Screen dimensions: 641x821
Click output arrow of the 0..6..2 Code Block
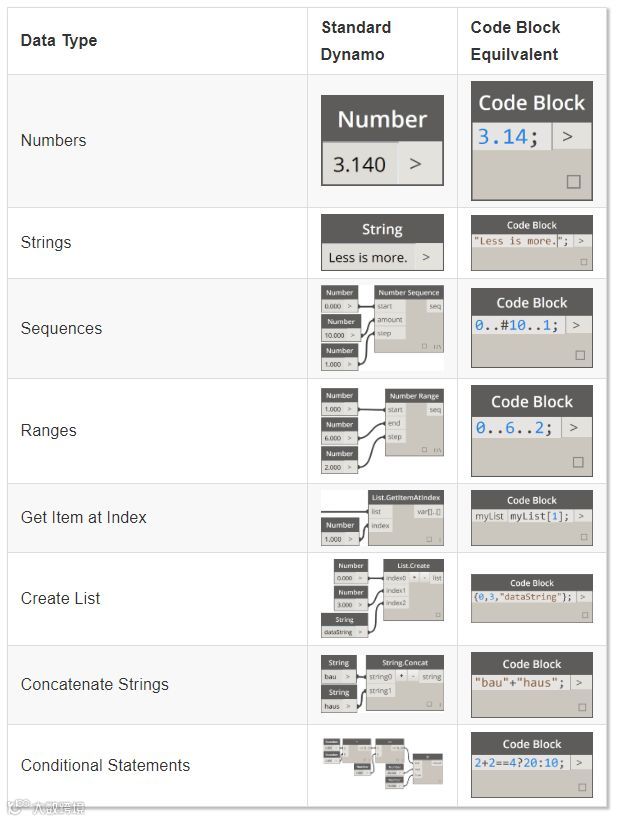(572, 427)
